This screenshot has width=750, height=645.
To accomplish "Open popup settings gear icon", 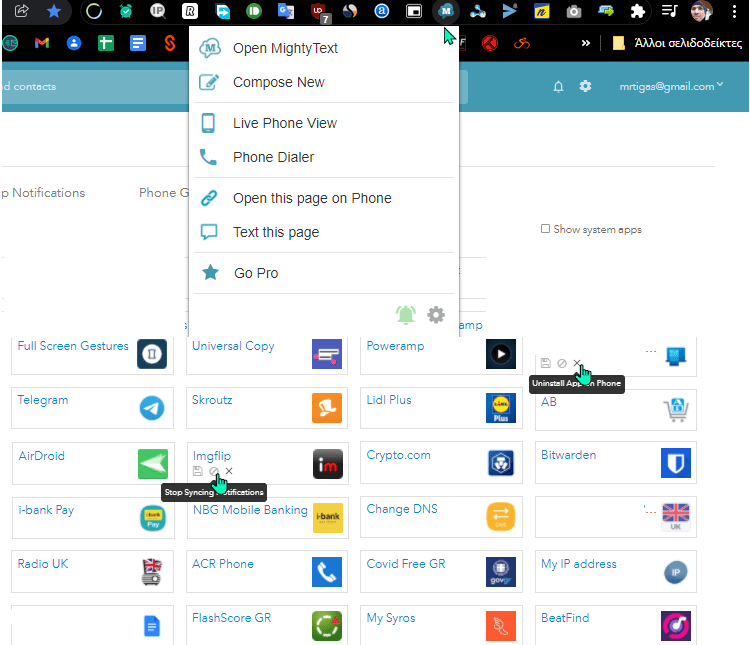I will click(x=436, y=315).
